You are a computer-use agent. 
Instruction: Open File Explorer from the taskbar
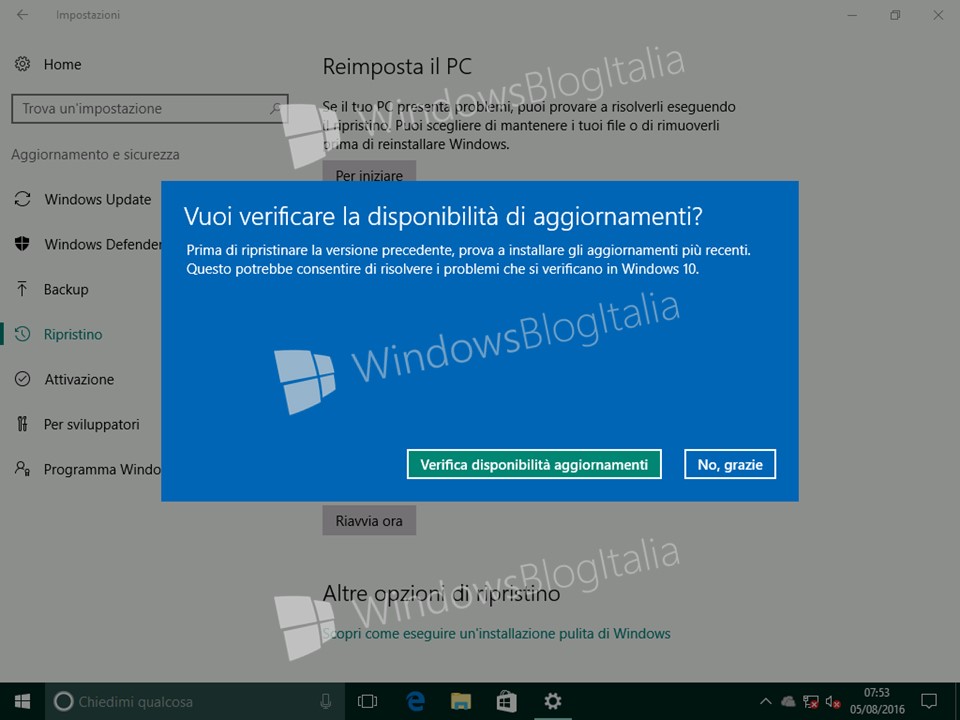coord(460,701)
